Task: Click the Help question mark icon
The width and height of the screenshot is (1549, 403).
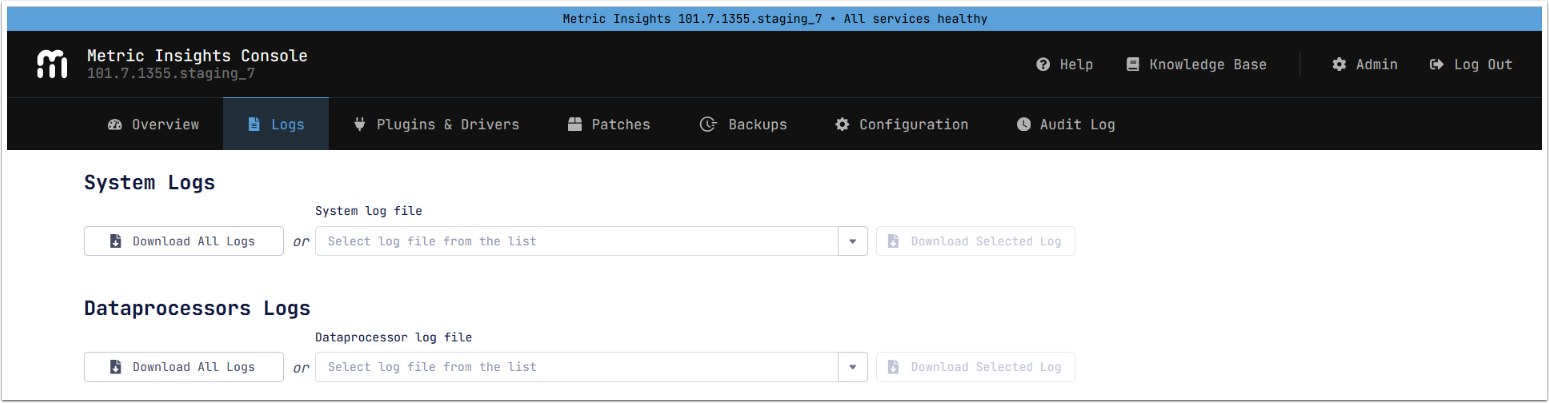Action: pyautogui.click(x=1043, y=64)
